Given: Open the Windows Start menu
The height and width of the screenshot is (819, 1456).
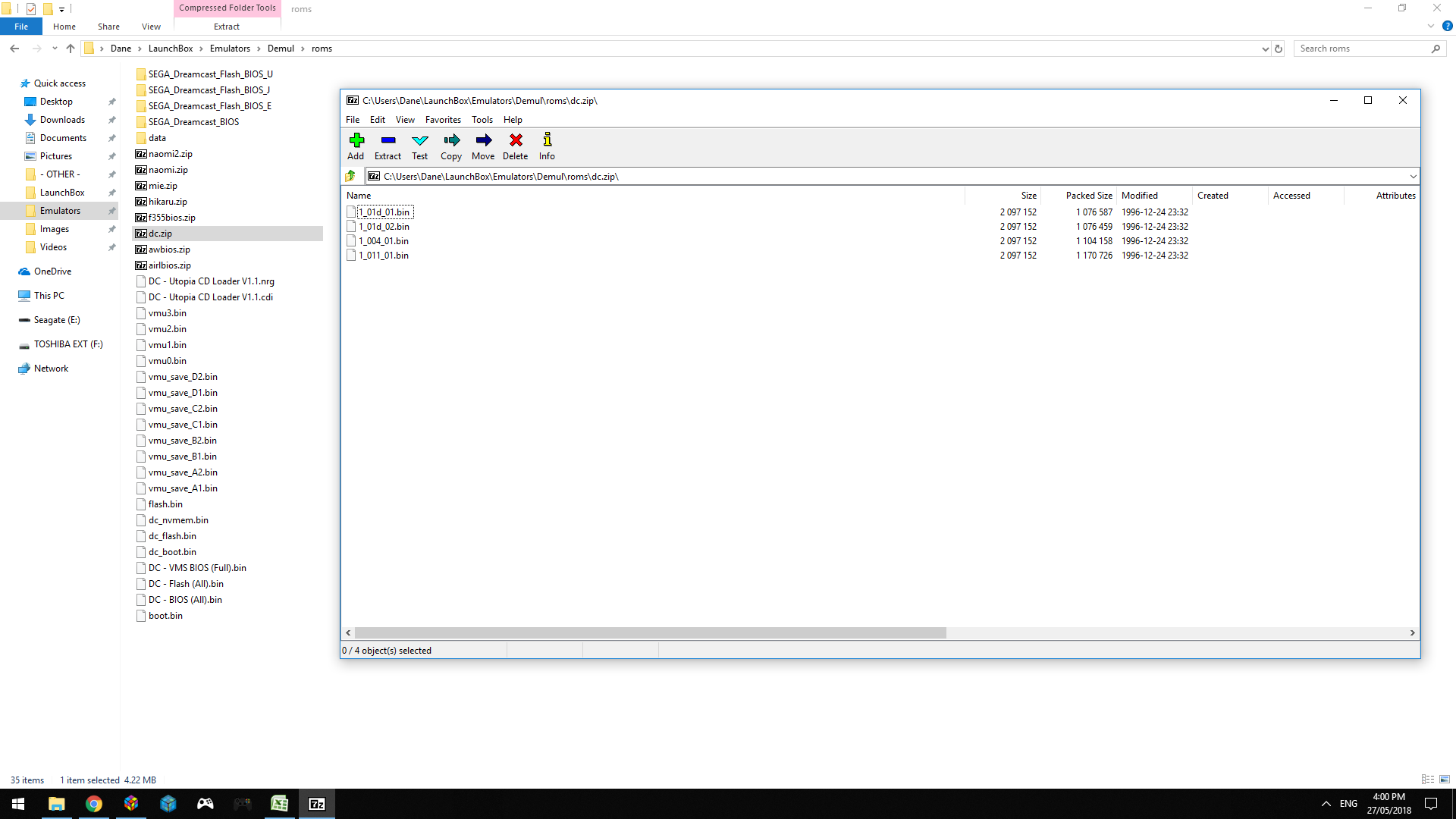Looking at the screenshot, I should click(18, 804).
